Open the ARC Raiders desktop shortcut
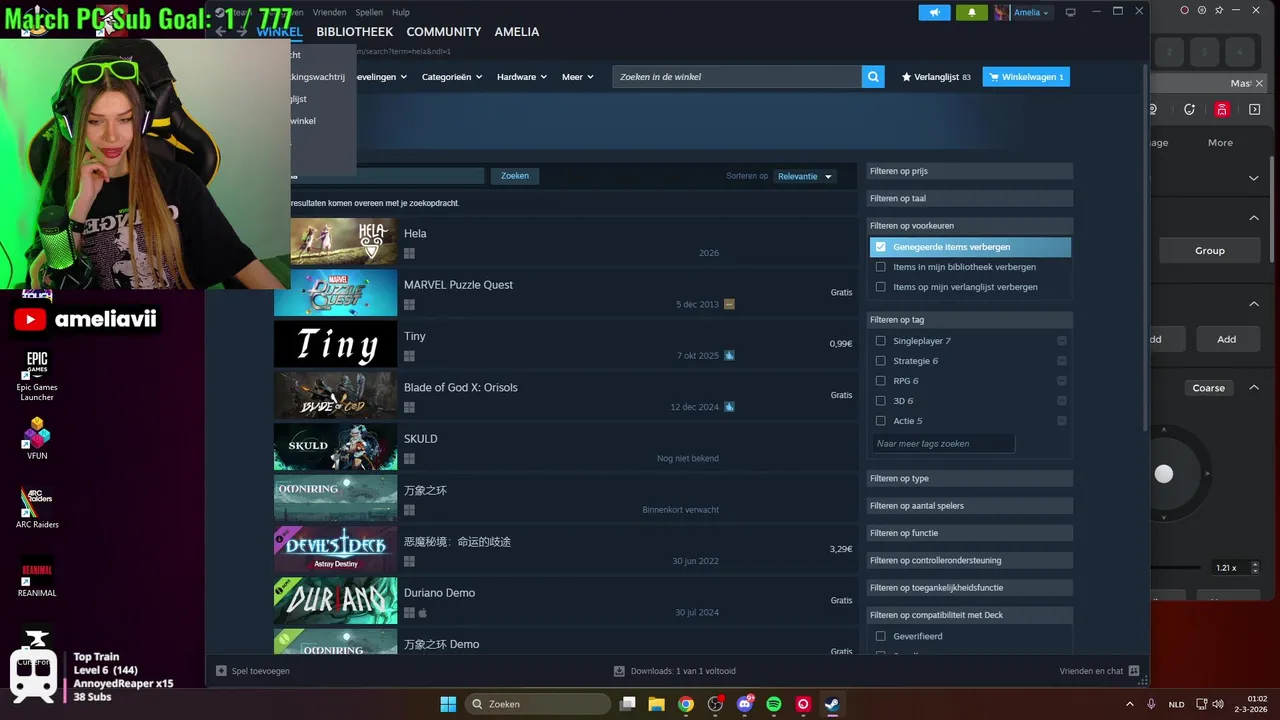The image size is (1280, 720). point(37,507)
